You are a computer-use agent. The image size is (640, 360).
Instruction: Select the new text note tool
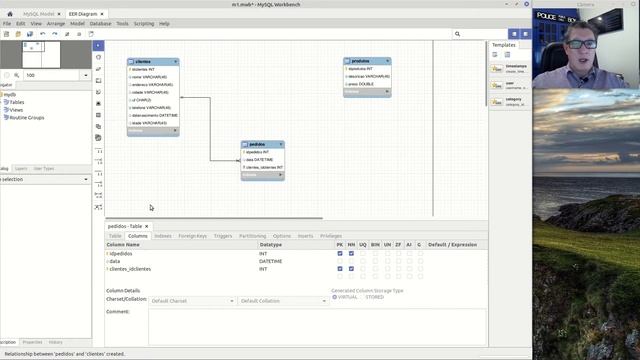coord(98,92)
